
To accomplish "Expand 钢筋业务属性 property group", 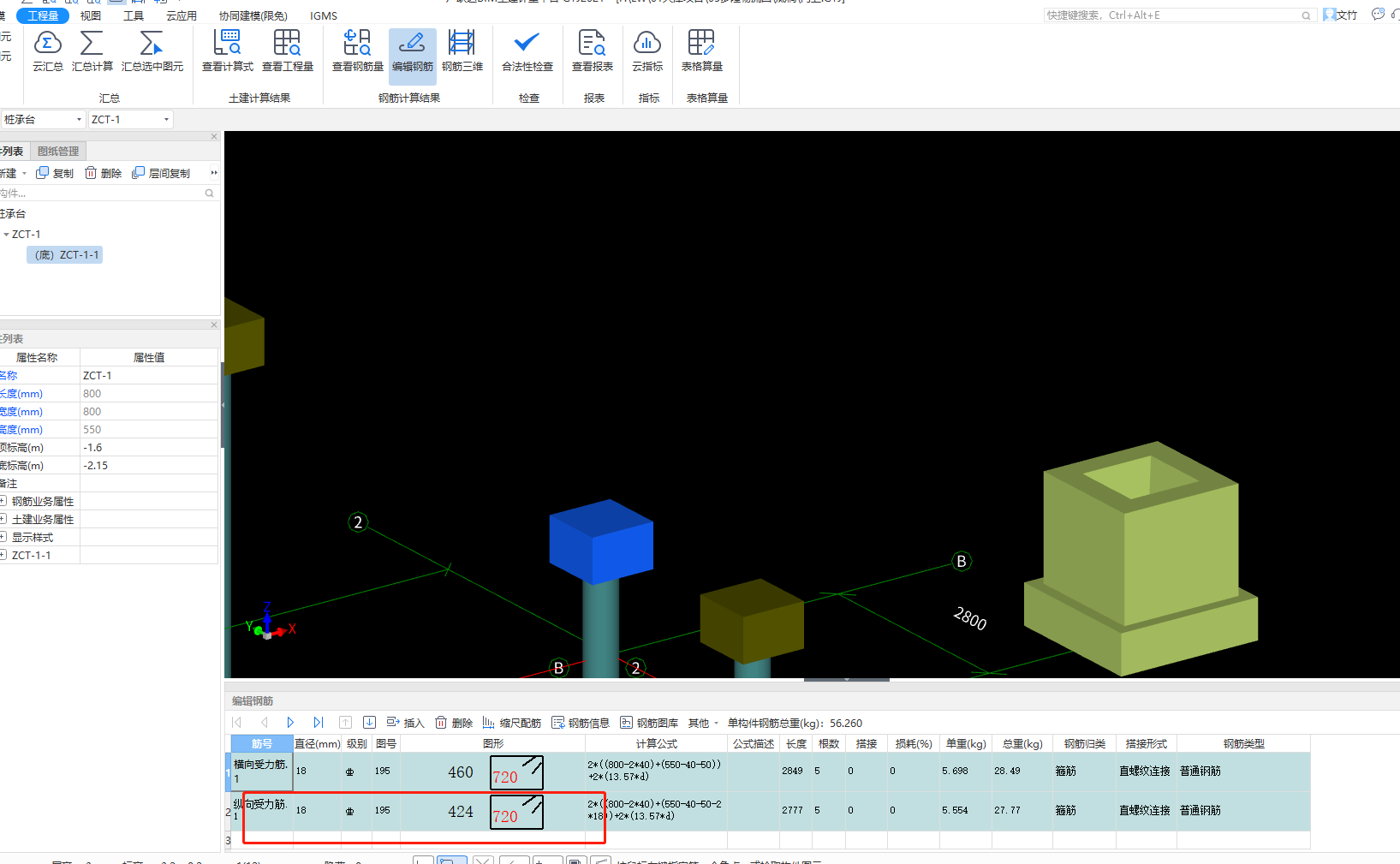I will 3,501.
